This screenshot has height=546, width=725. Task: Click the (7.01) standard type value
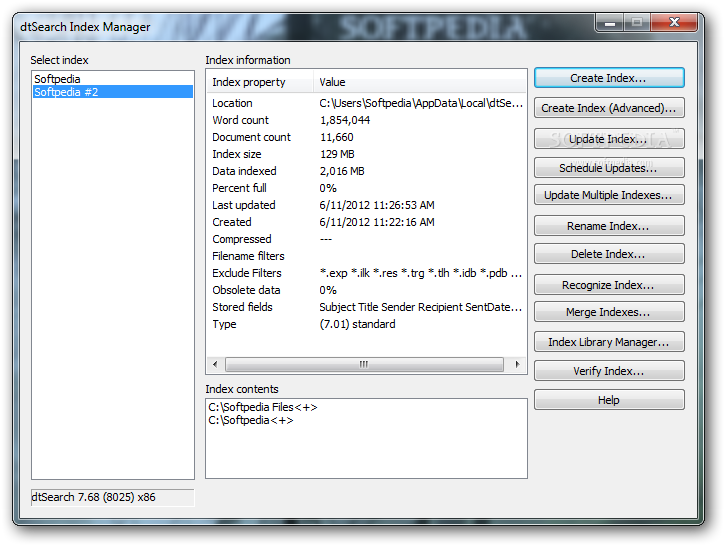pyautogui.click(x=357, y=324)
